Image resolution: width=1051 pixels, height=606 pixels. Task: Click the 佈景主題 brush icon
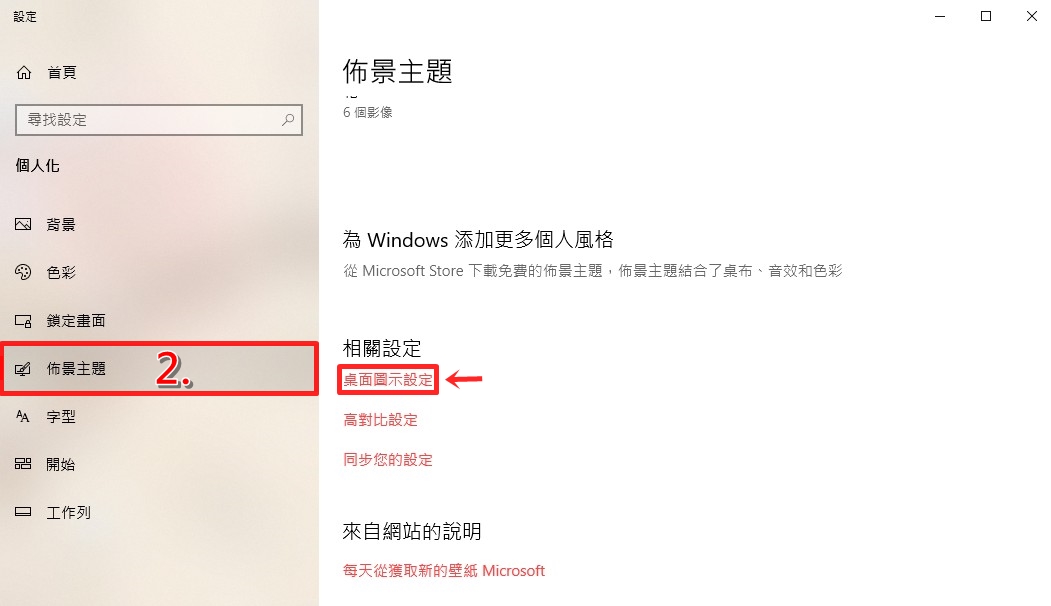pyautogui.click(x=23, y=369)
